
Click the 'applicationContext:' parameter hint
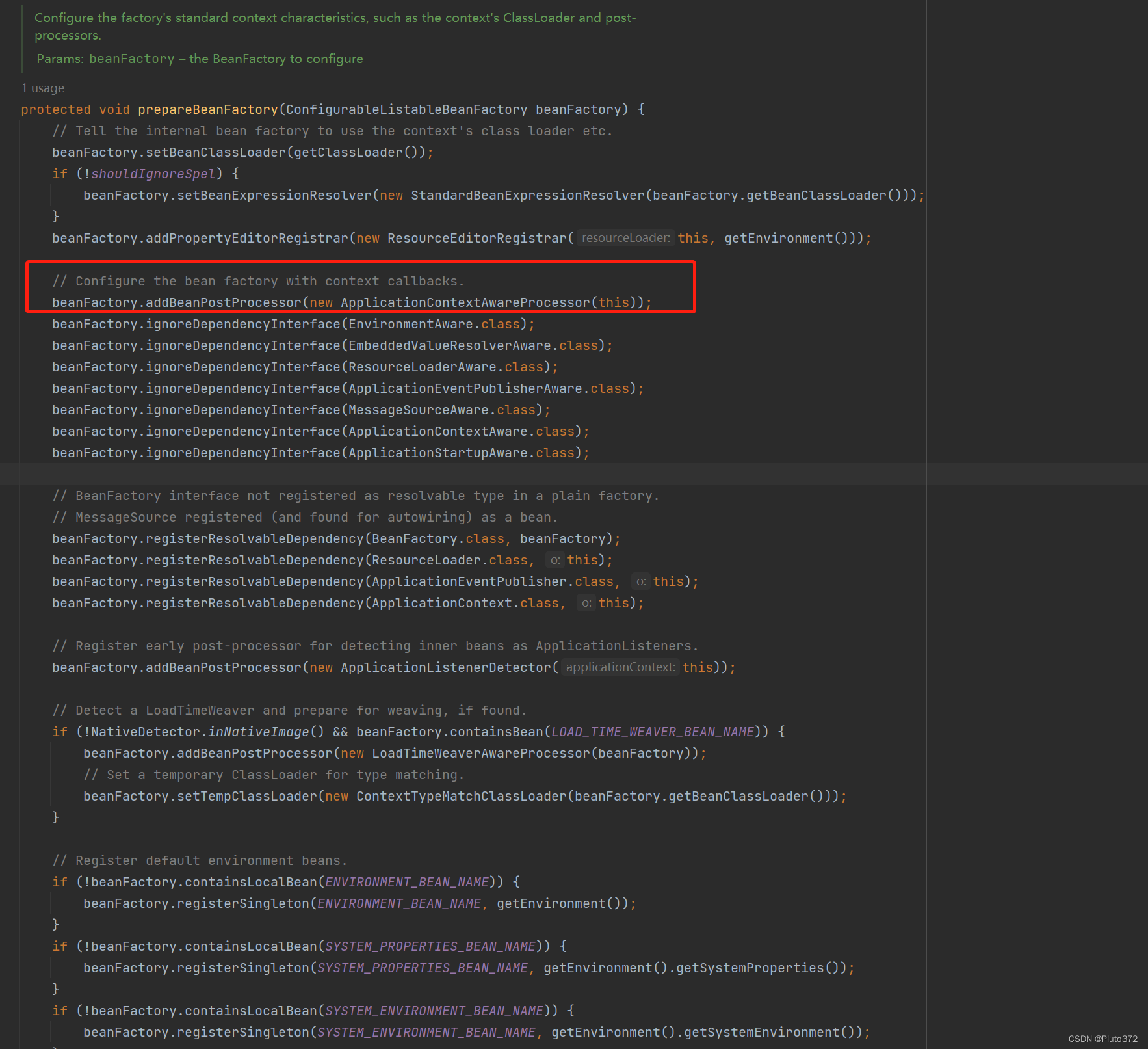620,667
